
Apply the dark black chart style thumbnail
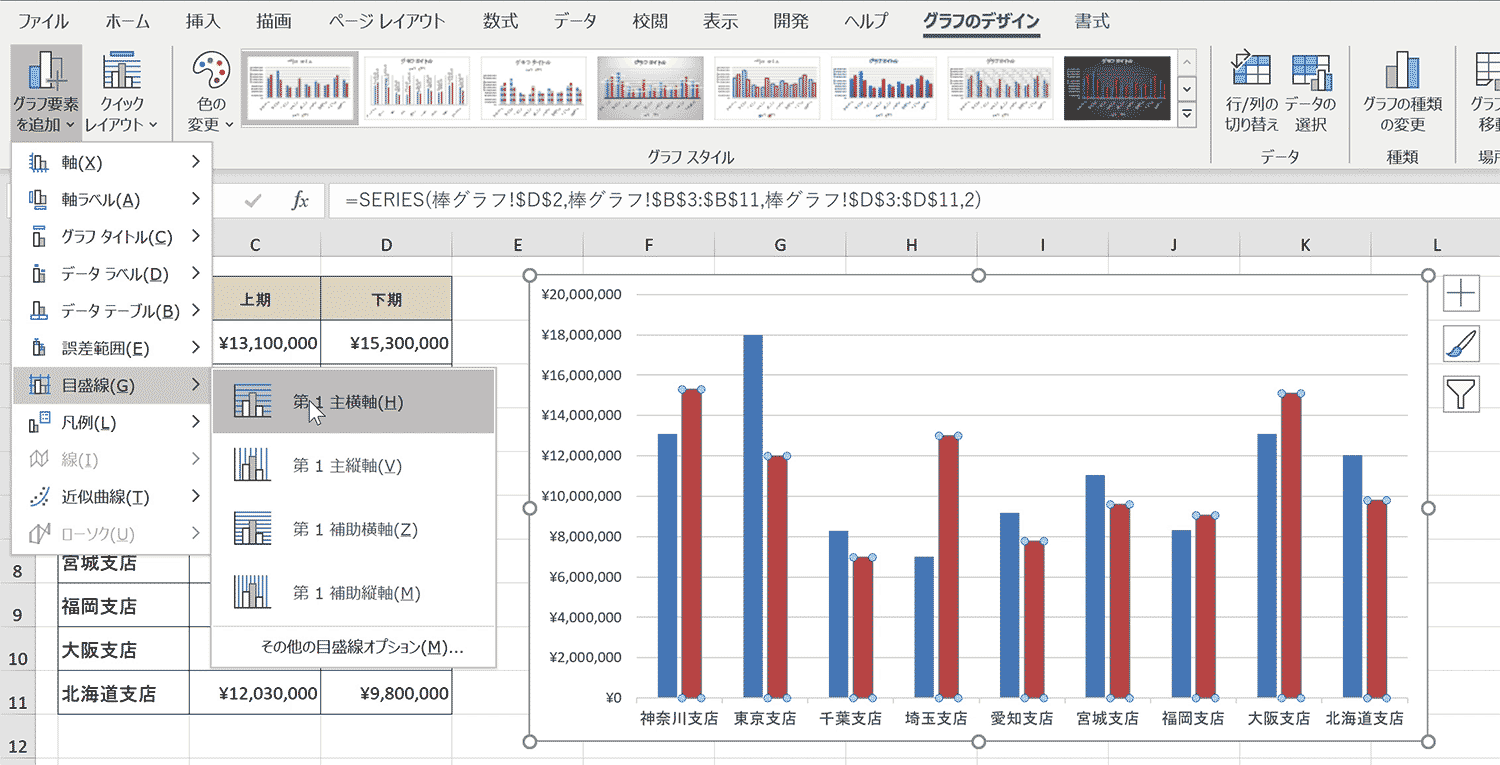(x=1117, y=88)
